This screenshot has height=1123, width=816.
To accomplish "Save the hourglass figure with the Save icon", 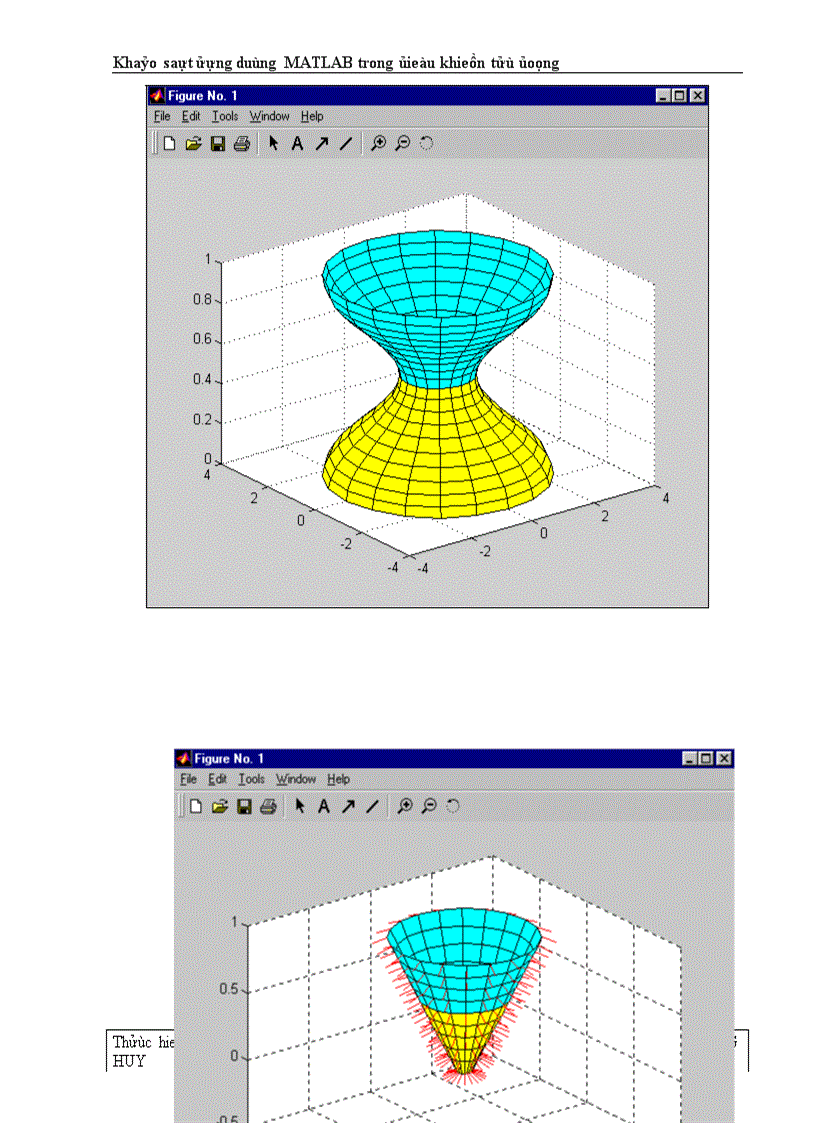I will [x=218, y=143].
